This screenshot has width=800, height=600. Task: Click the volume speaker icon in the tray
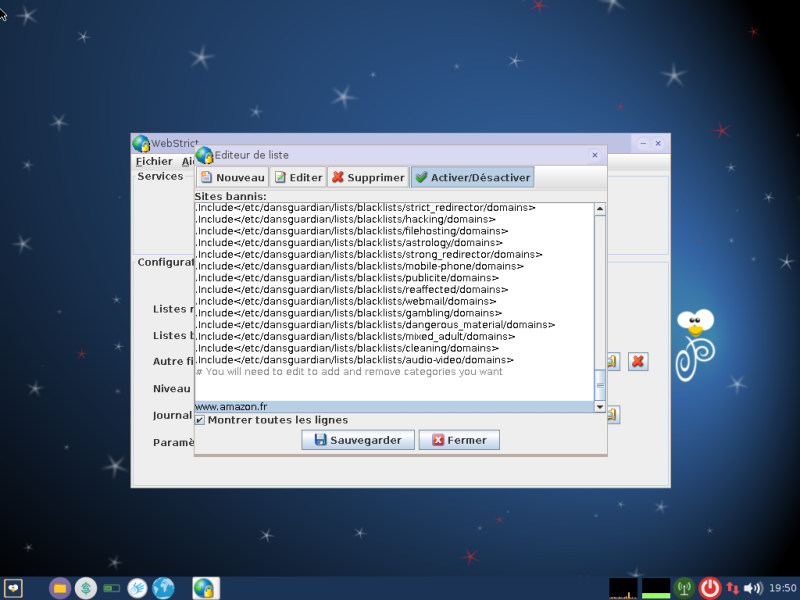tap(753, 588)
